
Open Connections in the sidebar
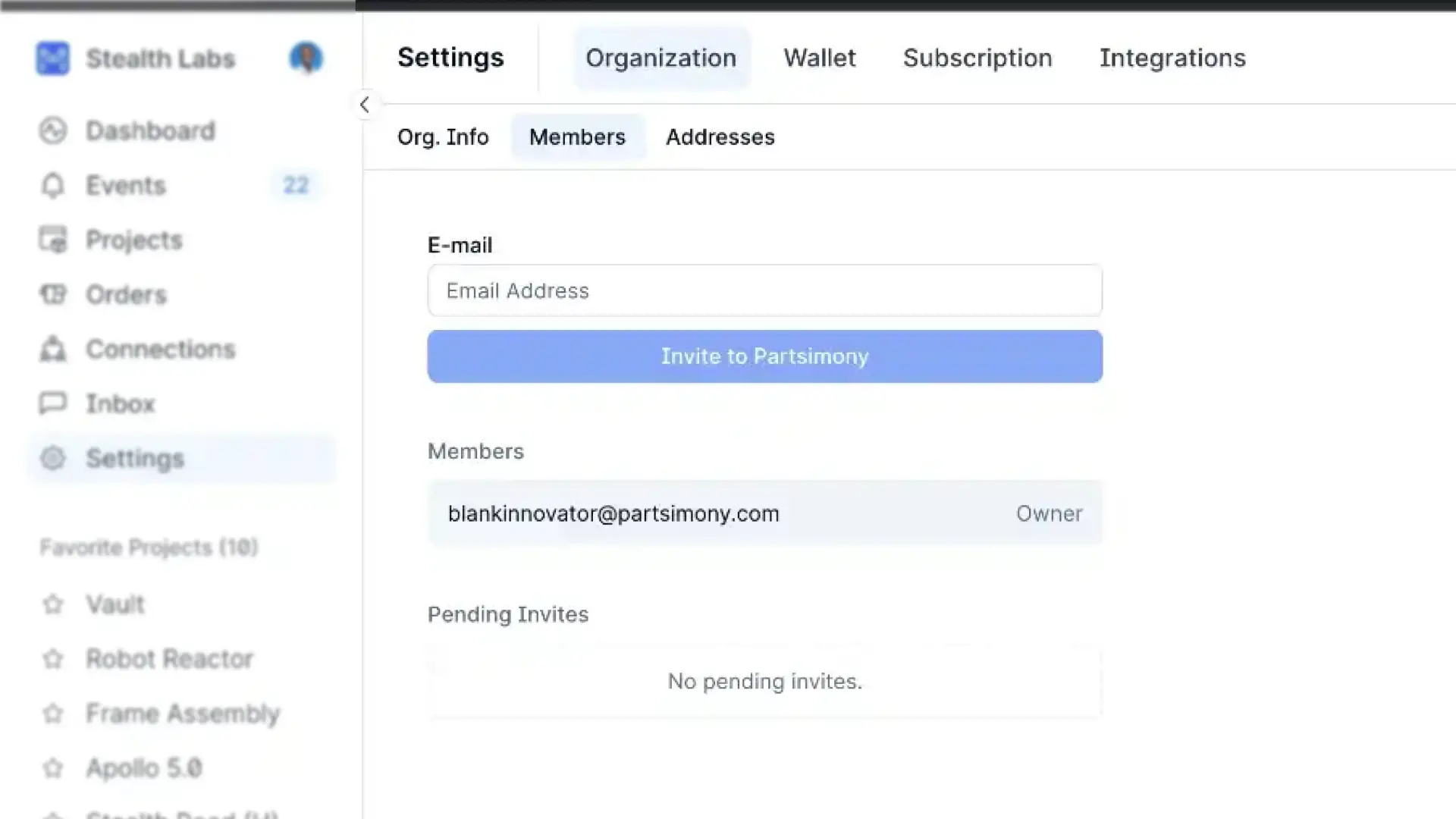pos(161,349)
